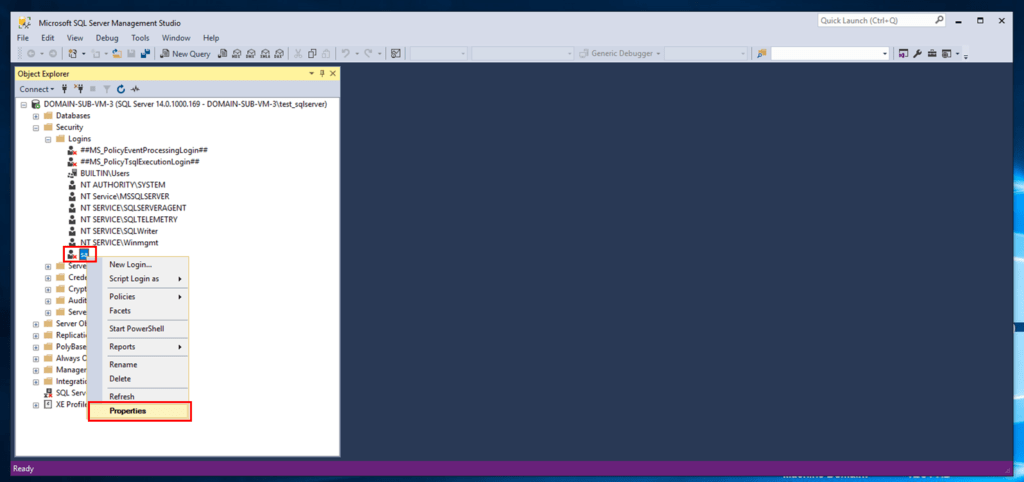Select the NT AUTHORITY\SYSTEM login
1024x482 pixels.
tap(122, 185)
